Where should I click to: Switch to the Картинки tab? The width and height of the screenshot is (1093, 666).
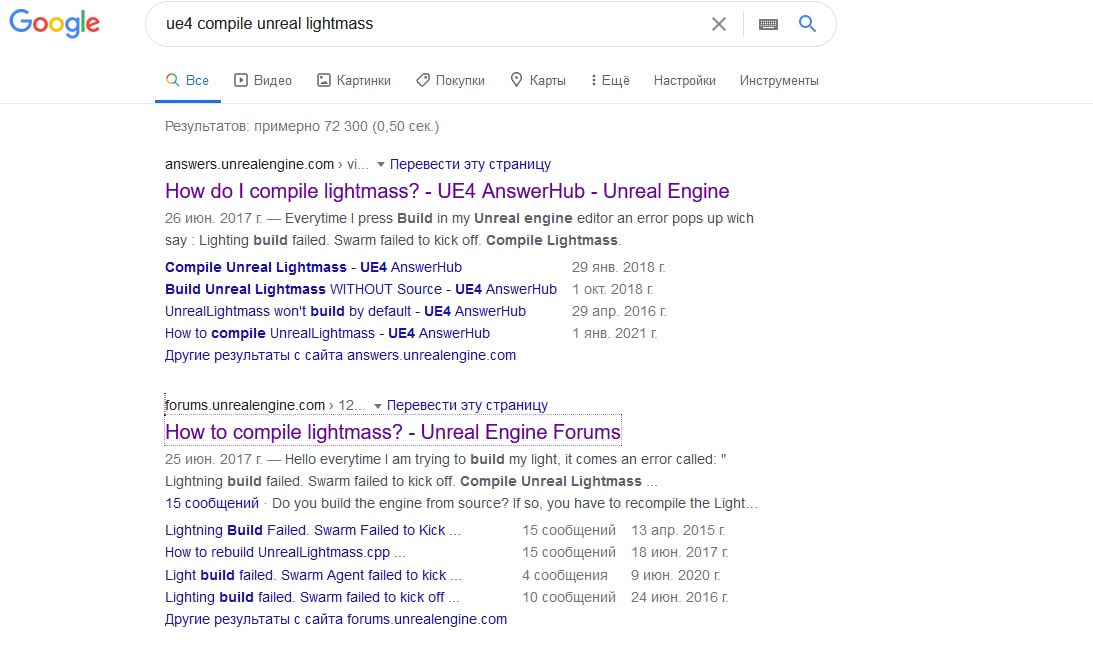coord(354,81)
